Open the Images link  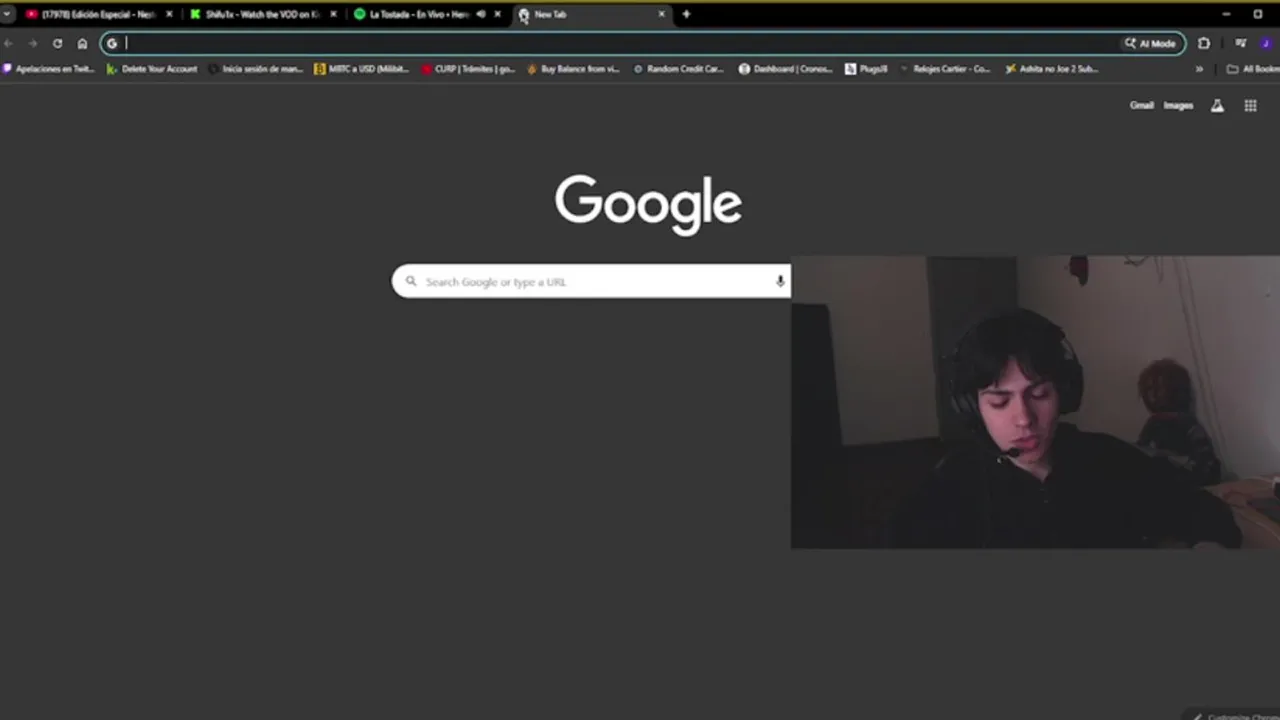click(x=1178, y=105)
